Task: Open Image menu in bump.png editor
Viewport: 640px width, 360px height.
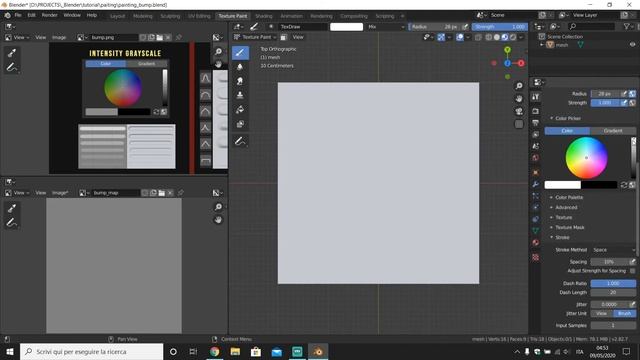Action: pyautogui.click(x=59, y=37)
